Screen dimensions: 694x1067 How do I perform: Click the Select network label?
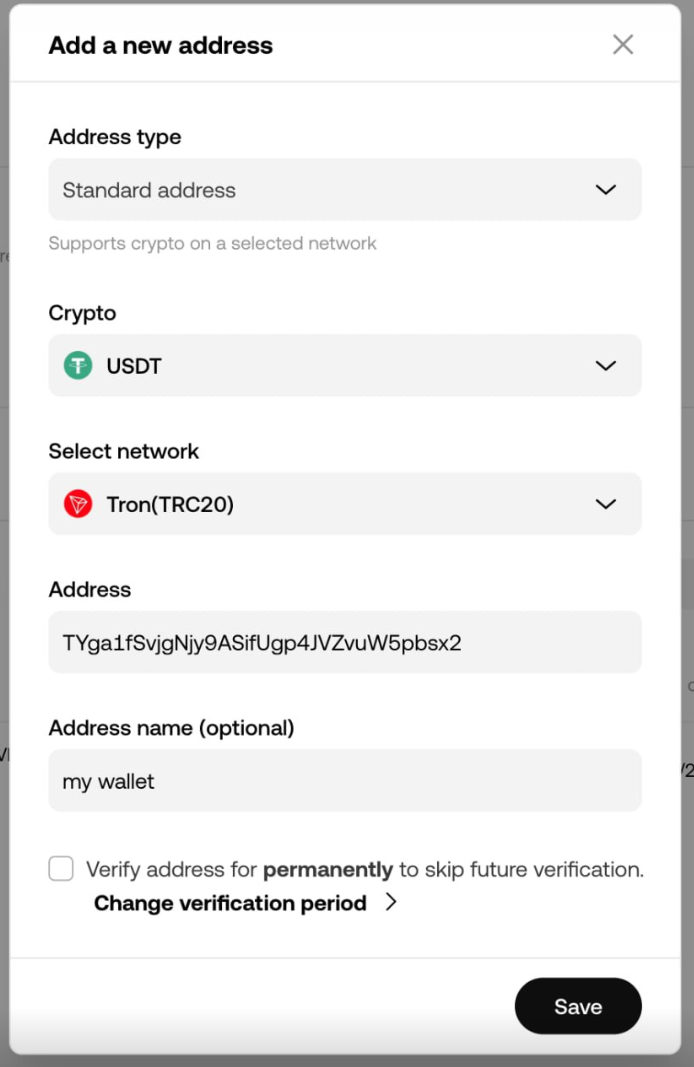(x=124, y=451)
